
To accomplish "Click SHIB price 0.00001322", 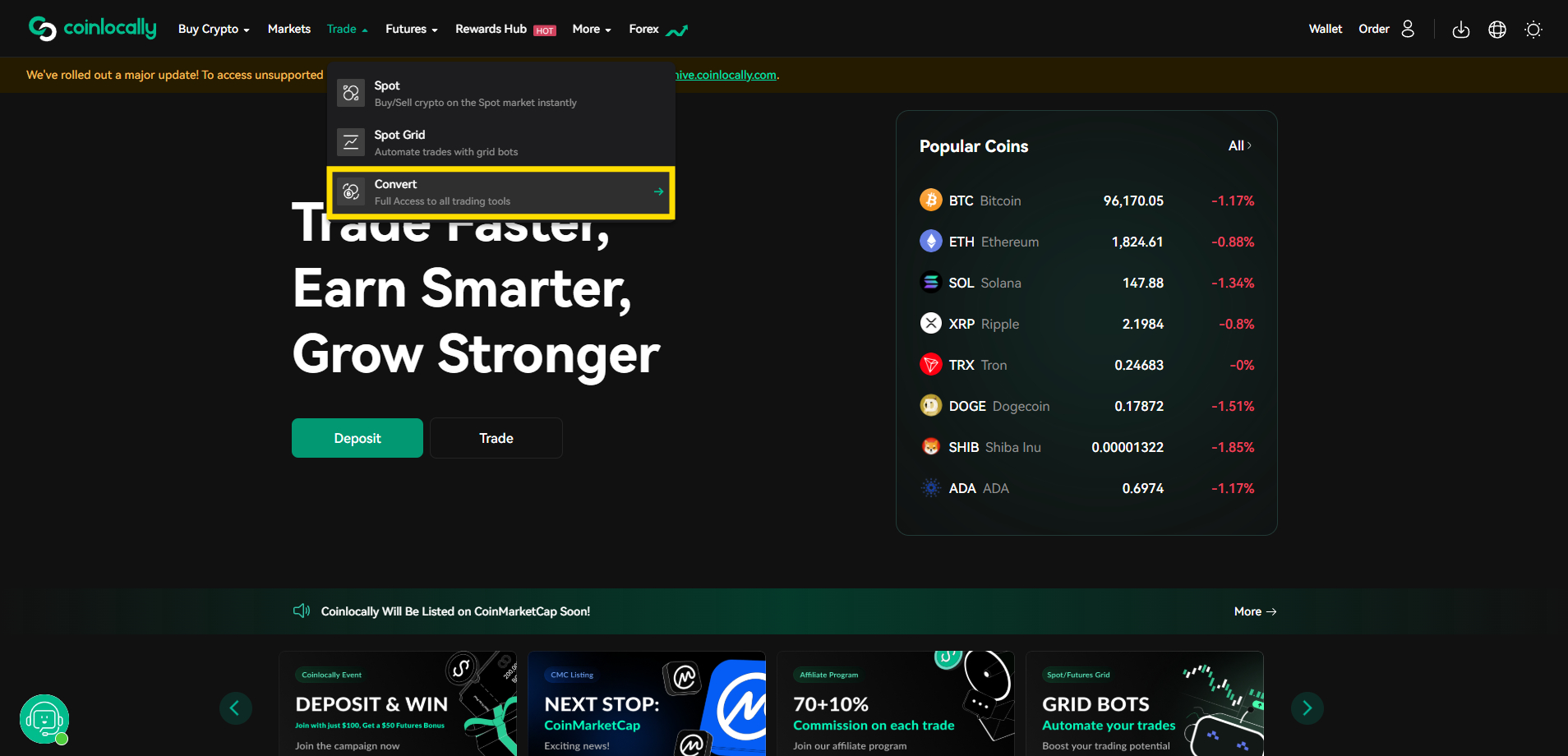I will coord(1128,447).
